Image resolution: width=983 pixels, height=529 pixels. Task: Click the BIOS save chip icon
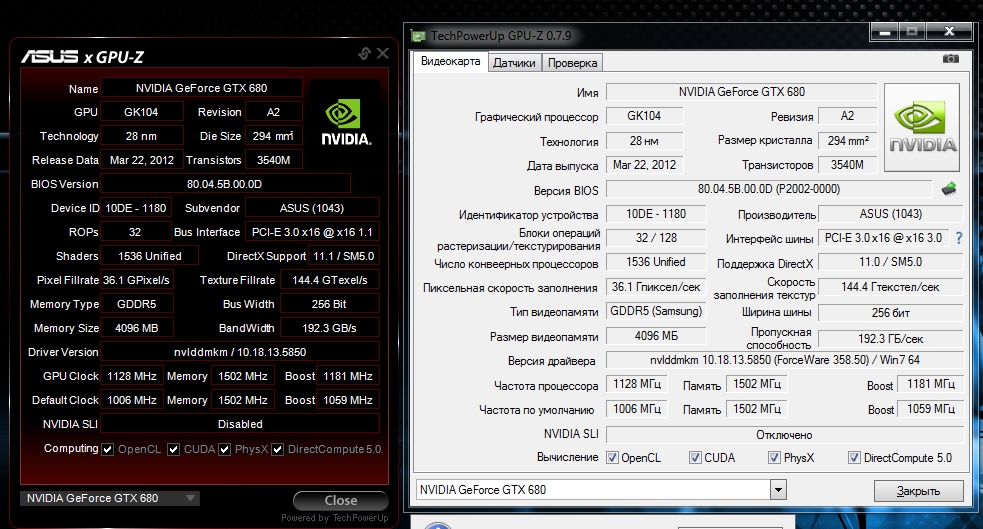pos(949,189)
